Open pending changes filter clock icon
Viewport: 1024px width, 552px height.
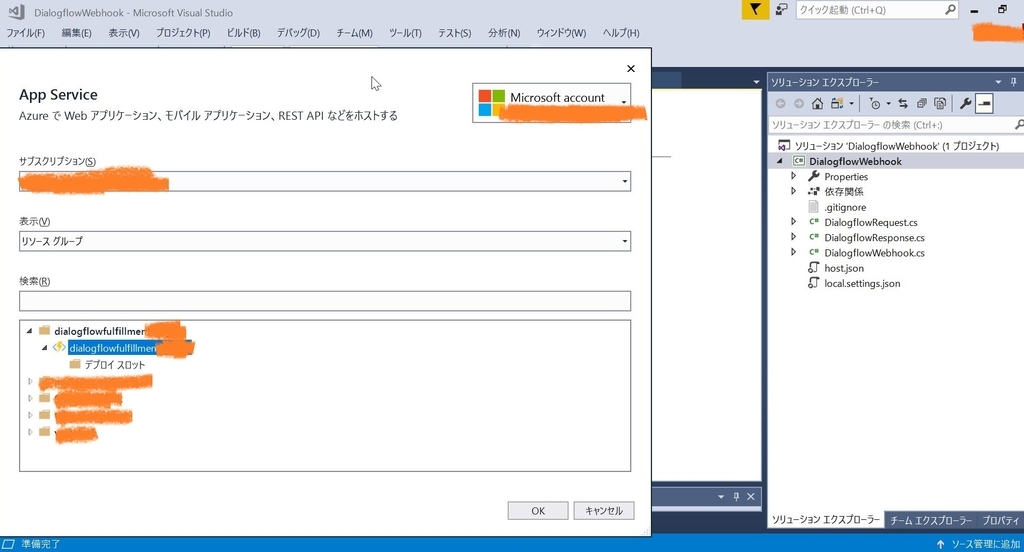(x=875, y=103)
